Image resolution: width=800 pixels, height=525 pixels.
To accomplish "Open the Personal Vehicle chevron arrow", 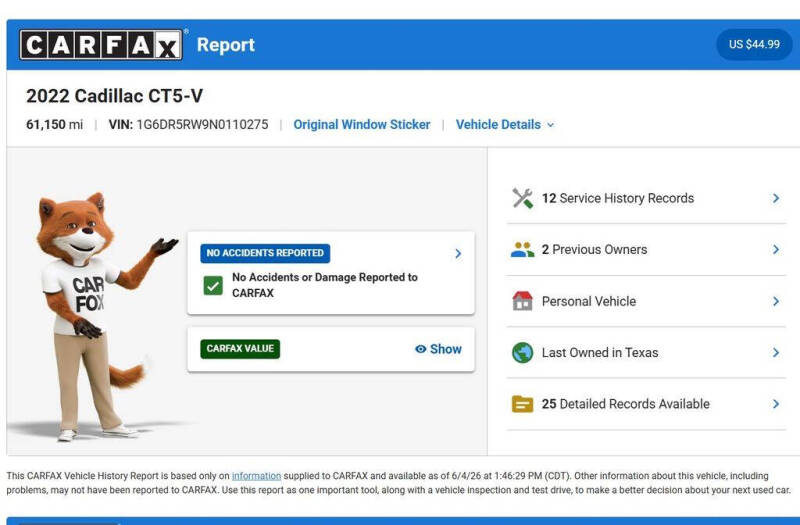I will click(x=776, y=302).
